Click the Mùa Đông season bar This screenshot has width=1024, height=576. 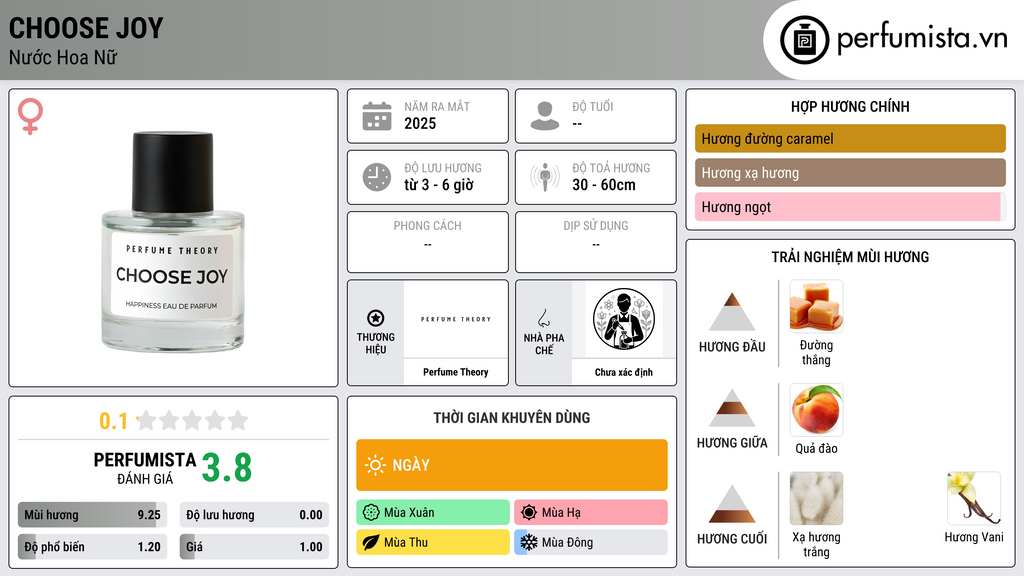click(x=591, y=542)
